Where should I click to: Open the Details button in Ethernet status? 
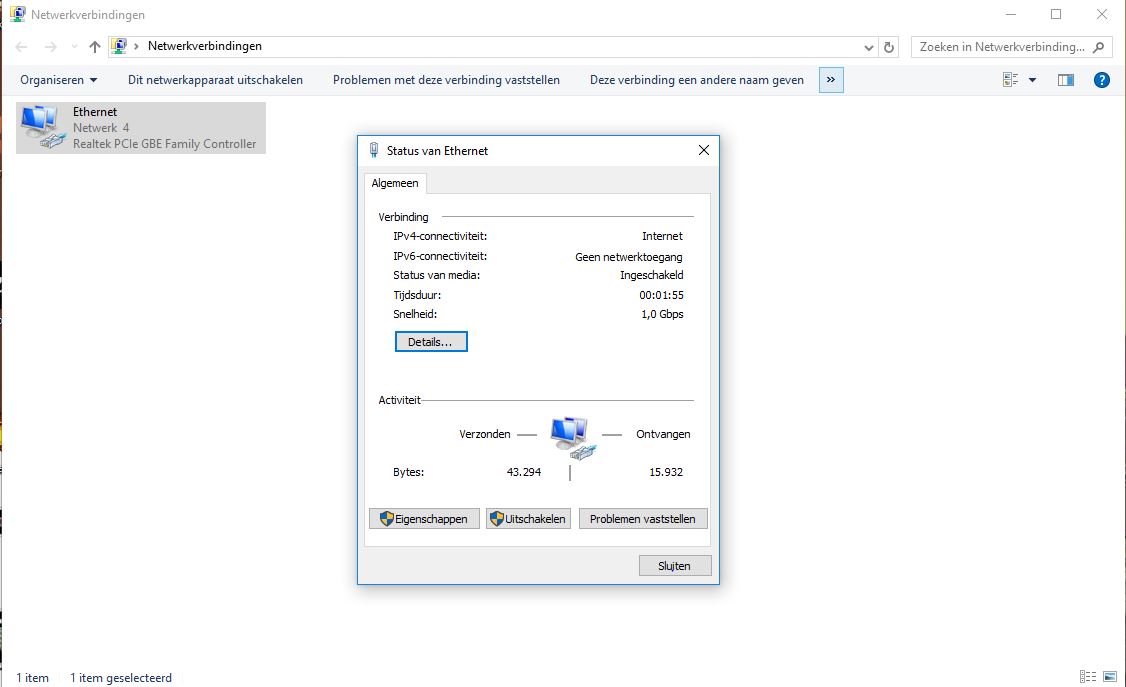431,342
